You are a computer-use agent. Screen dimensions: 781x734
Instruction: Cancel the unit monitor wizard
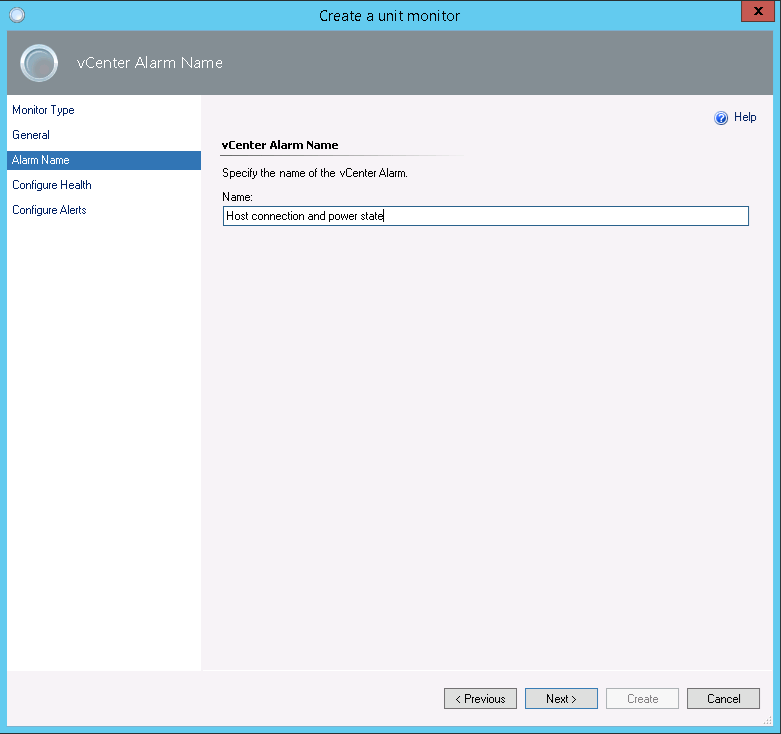click(723, 699)
